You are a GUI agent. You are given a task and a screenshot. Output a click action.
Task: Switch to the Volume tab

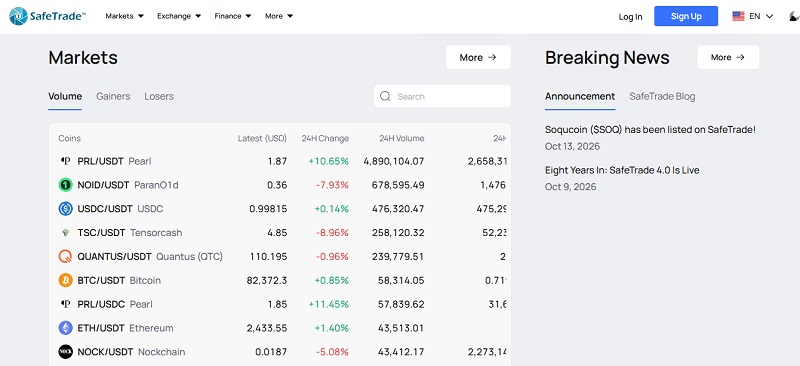tap(65, 96)
